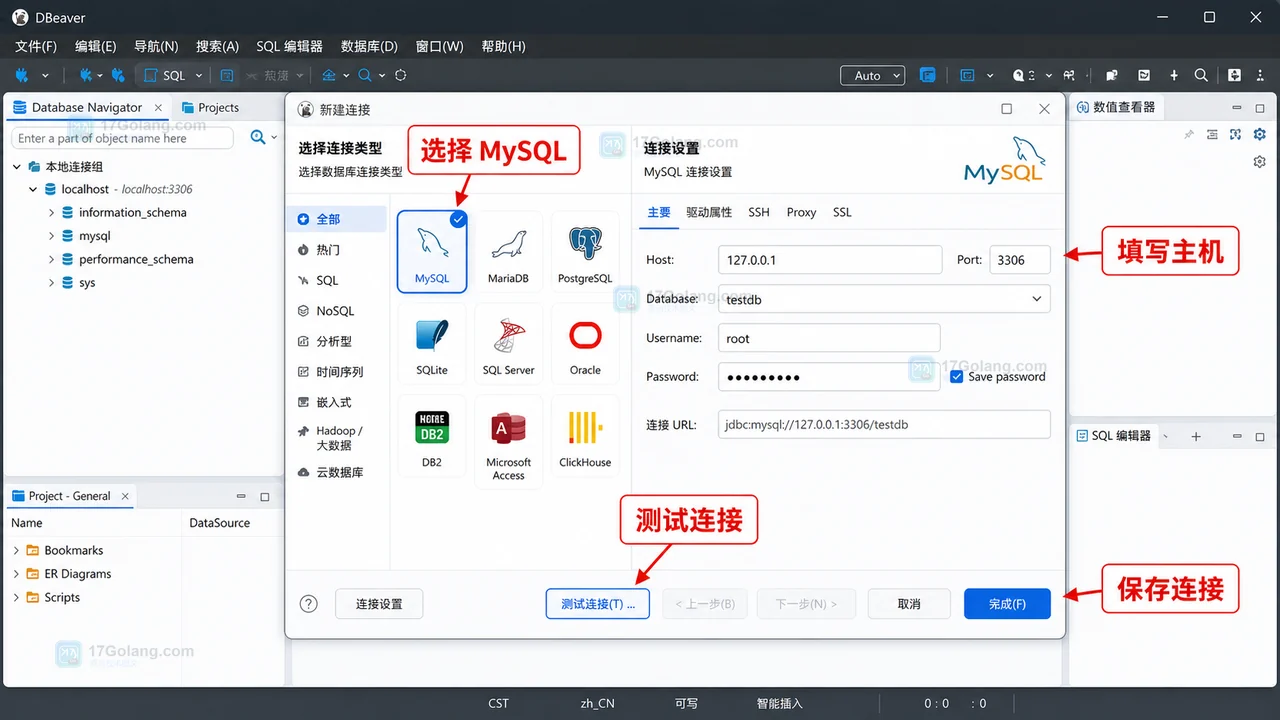Screen dimensions: 1280x720
Task: Select the MySQL database icon
Action: [432, 251]
